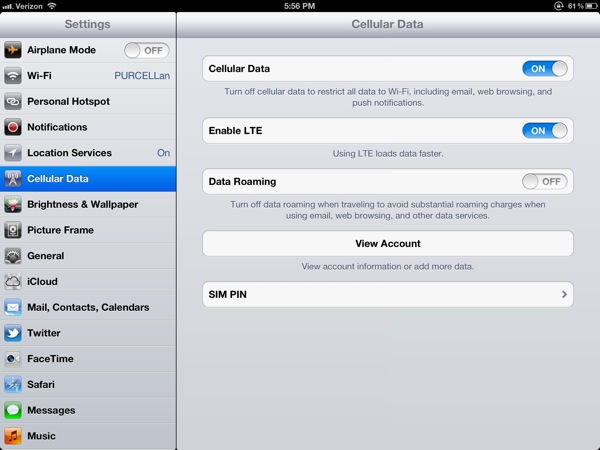Tap the General gear icon
The image size is (600, 450).
point(13,256)
